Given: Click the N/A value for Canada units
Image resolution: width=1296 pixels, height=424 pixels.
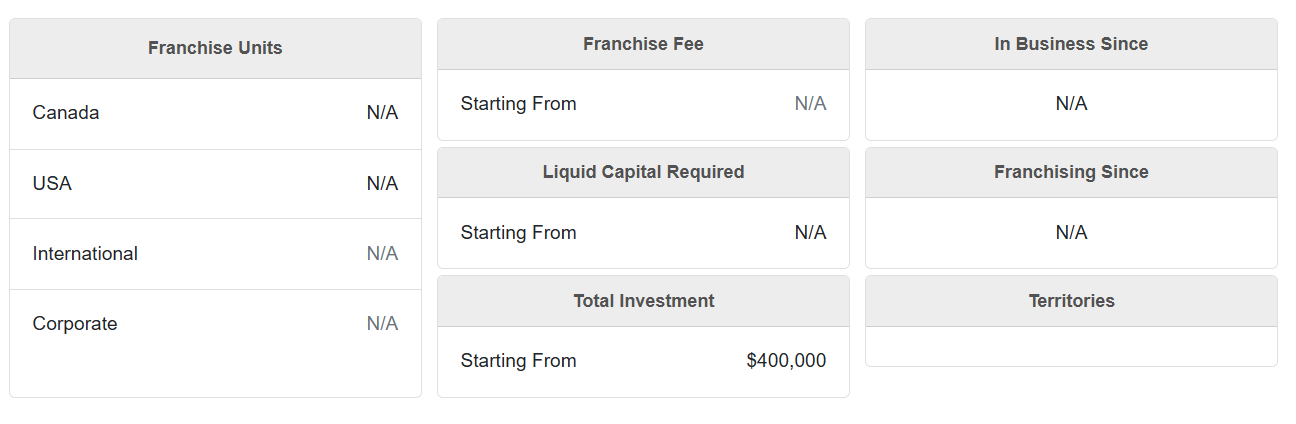Looking at the screenshot, I should click(x=382, y=113).
